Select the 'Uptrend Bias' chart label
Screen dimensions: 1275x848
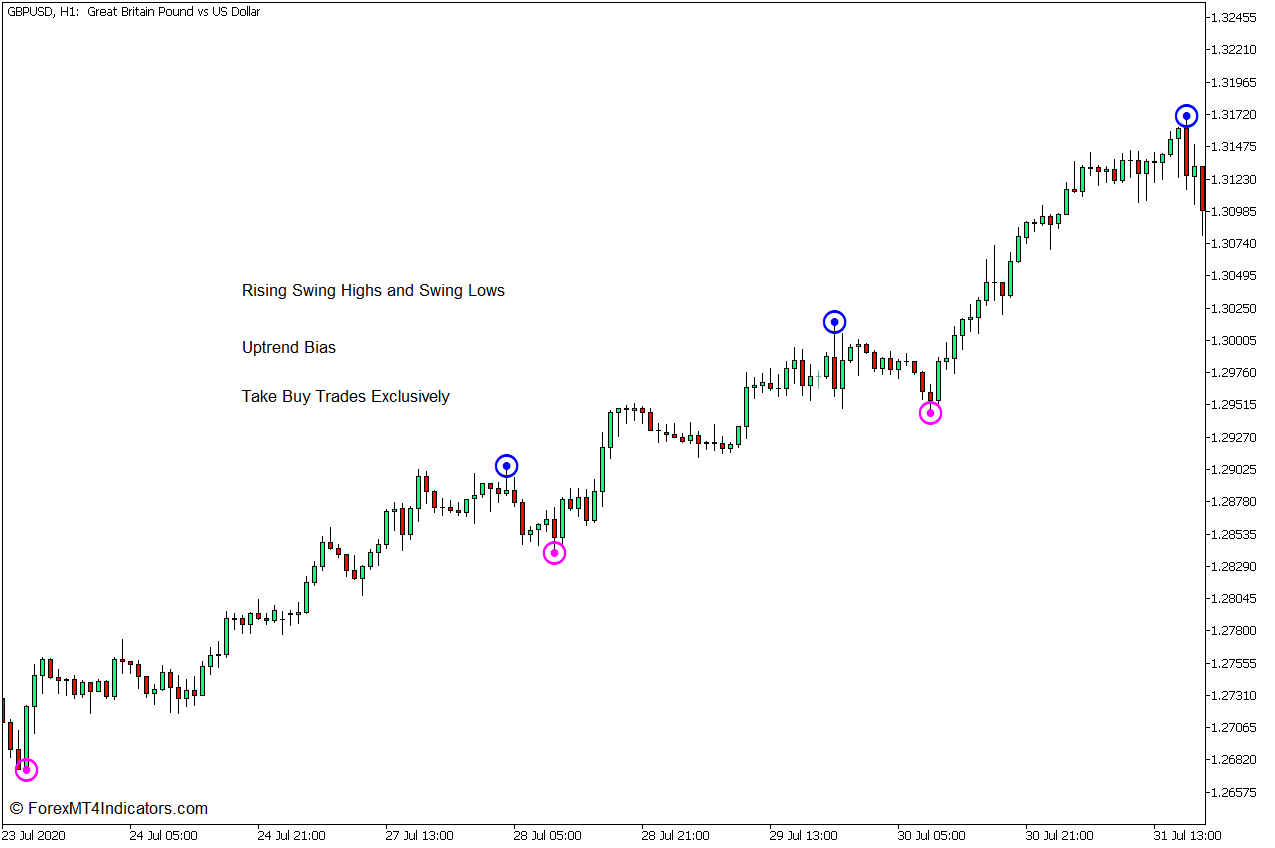(289, 348)
